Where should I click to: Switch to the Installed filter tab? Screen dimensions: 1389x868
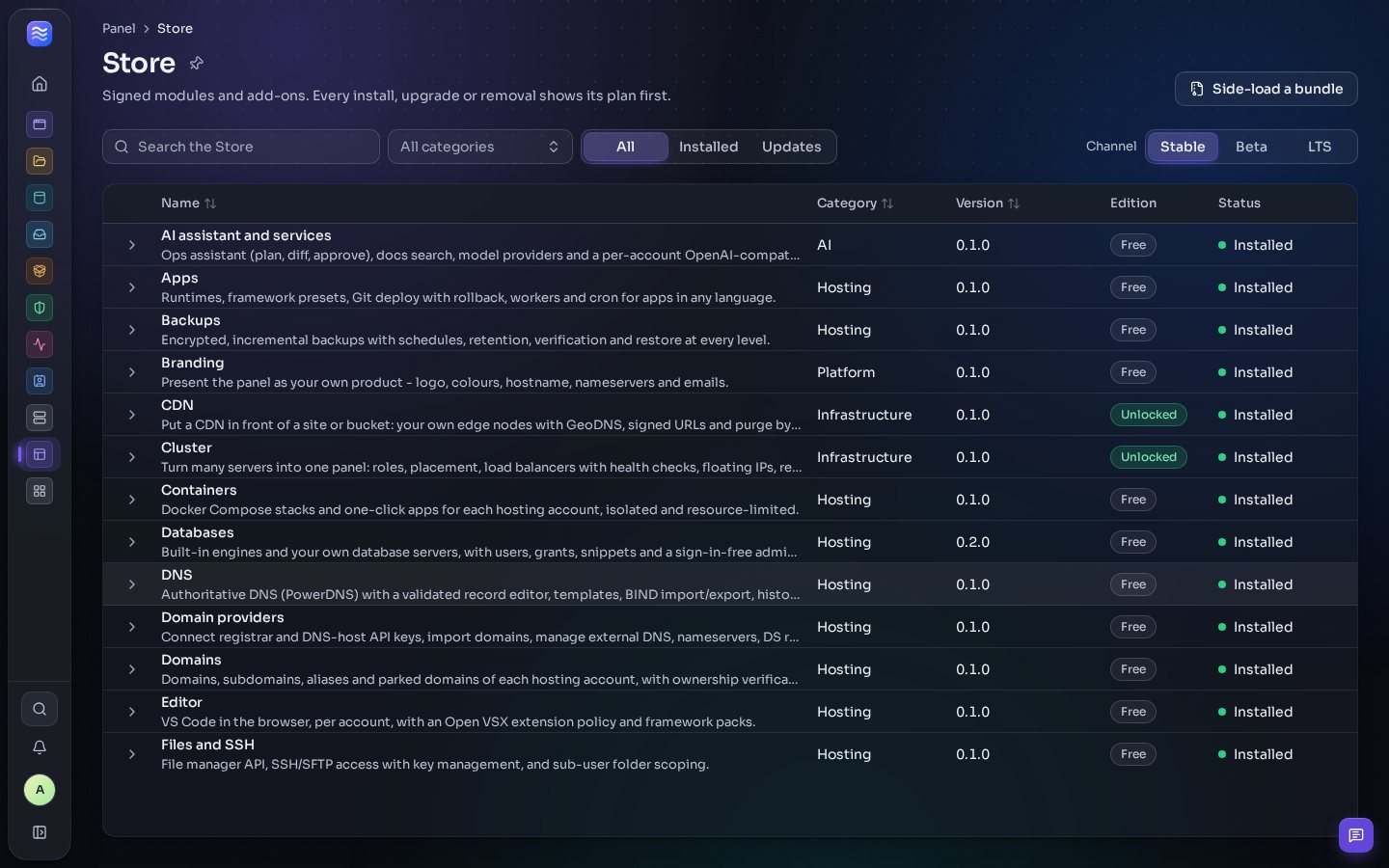click(708, 147)
